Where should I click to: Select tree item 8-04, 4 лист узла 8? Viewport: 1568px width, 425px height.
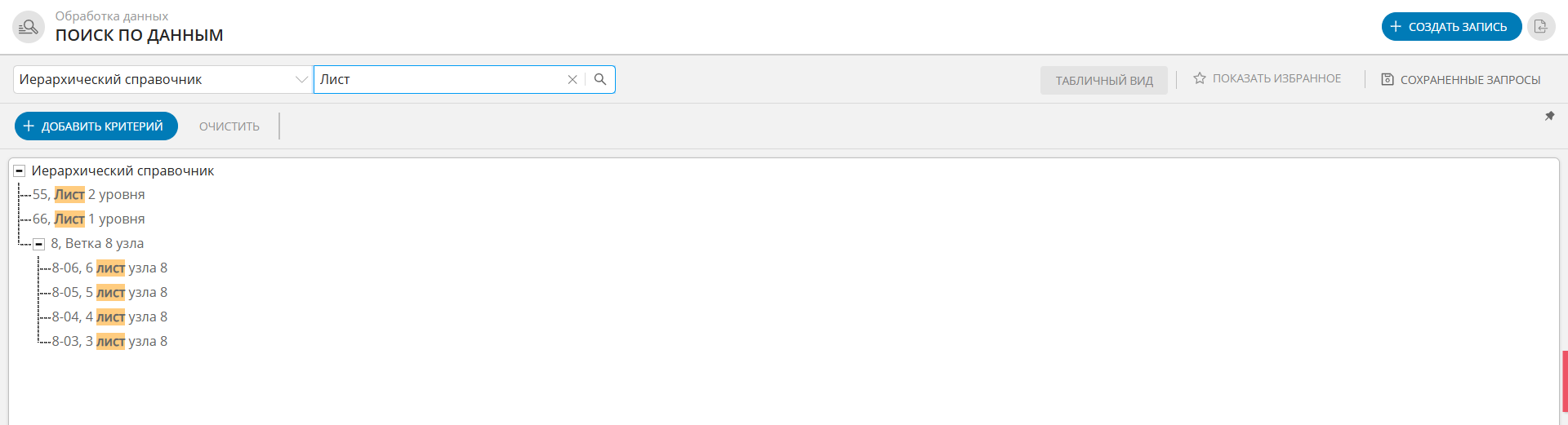pos(109,317)
